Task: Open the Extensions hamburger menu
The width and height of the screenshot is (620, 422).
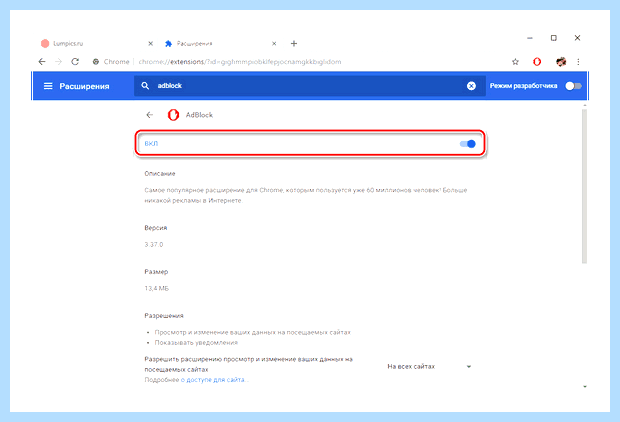Action: pos(48,86)
